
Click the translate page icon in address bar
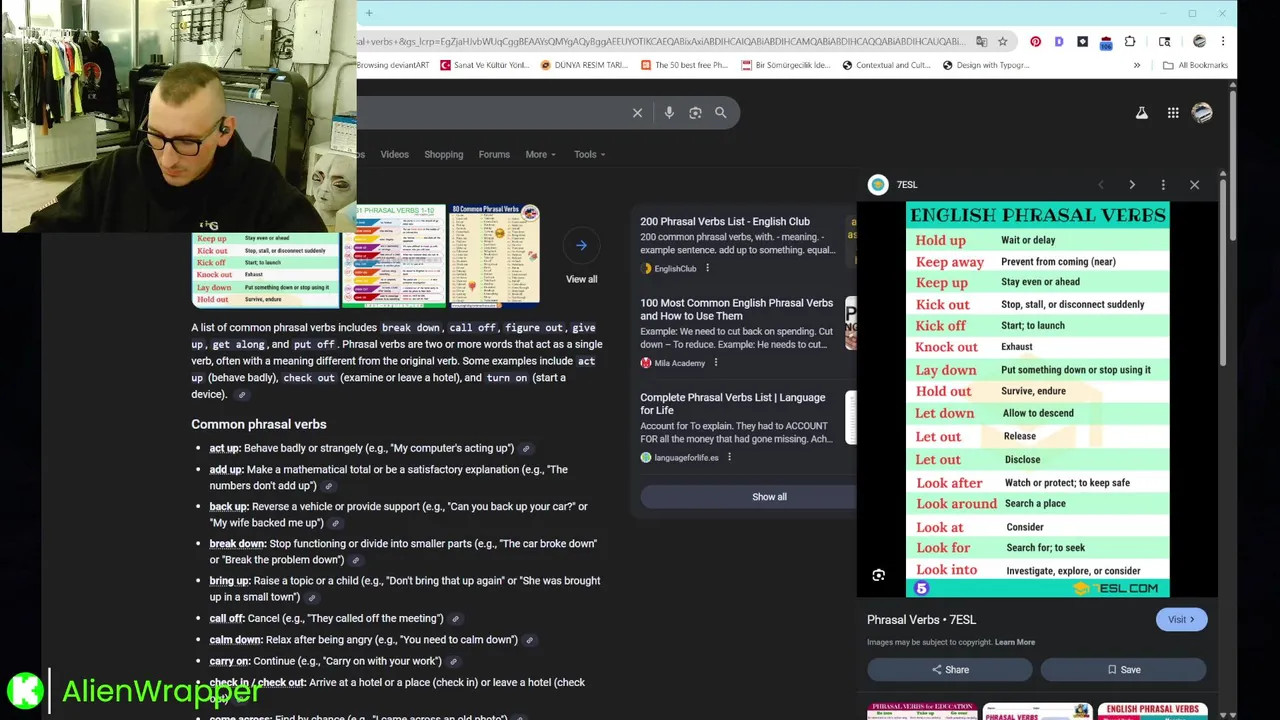click(x=981, y=42)
